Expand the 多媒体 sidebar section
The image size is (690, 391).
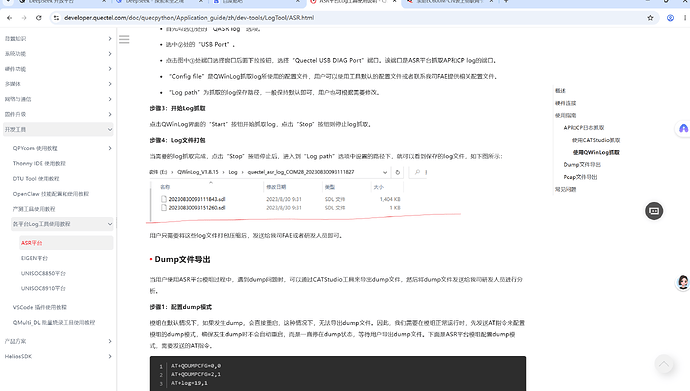coord(58,84)
